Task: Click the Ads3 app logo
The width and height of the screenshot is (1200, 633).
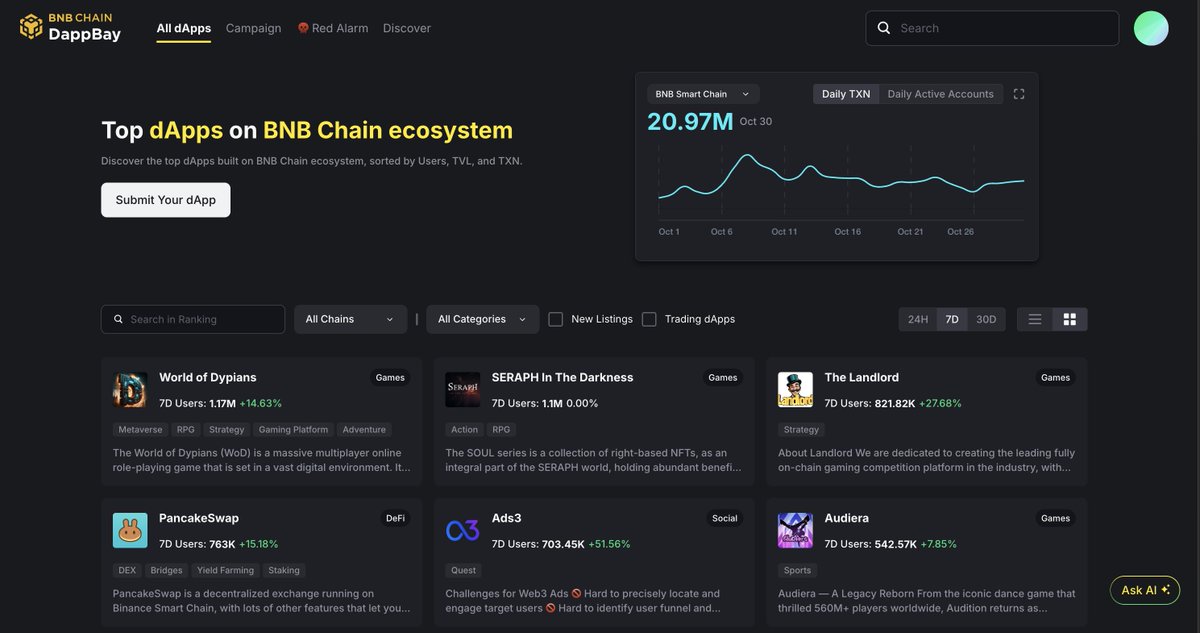Action: [x=462, y=530]
